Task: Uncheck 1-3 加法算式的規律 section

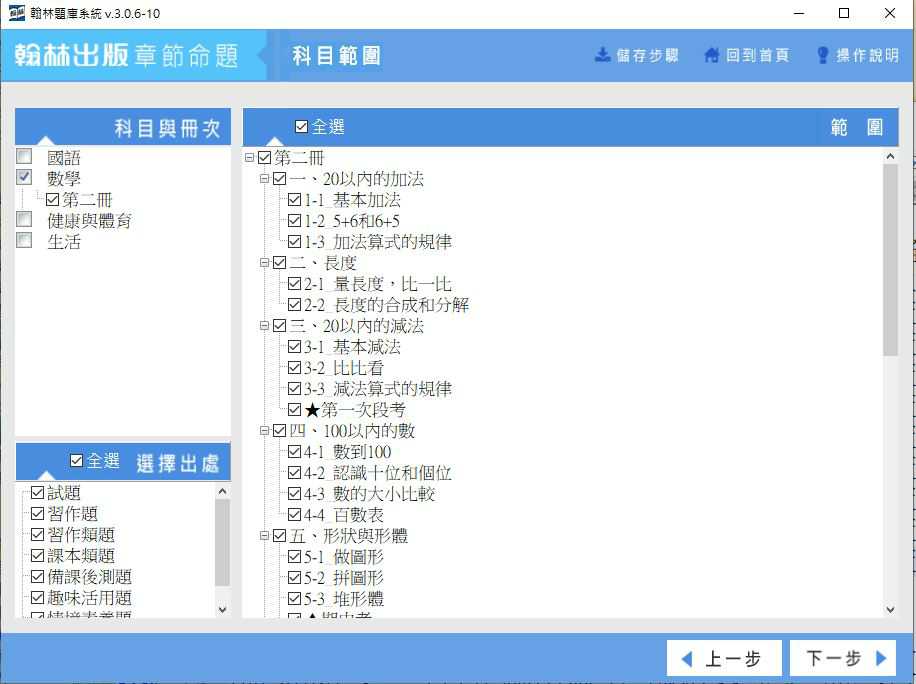Action: [x=294, y=242]
